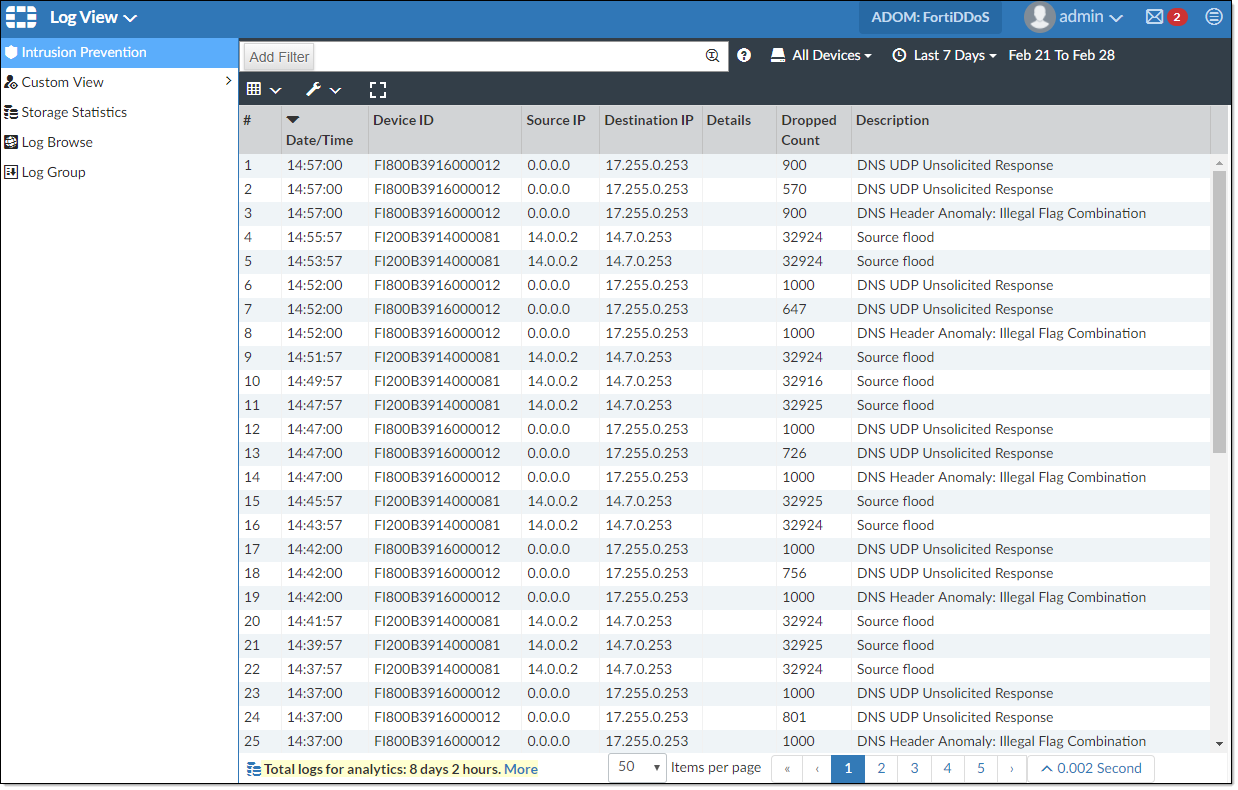
Task: Click the Add Filter button
Action: pyautogui.click(x=278, y=56)
